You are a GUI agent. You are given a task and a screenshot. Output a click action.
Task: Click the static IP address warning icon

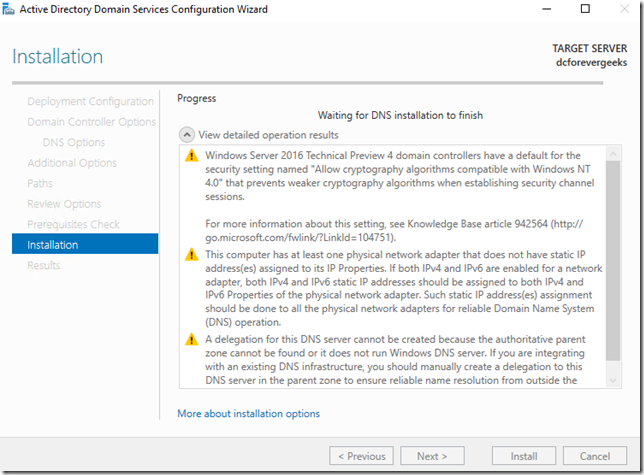[190, 256]
